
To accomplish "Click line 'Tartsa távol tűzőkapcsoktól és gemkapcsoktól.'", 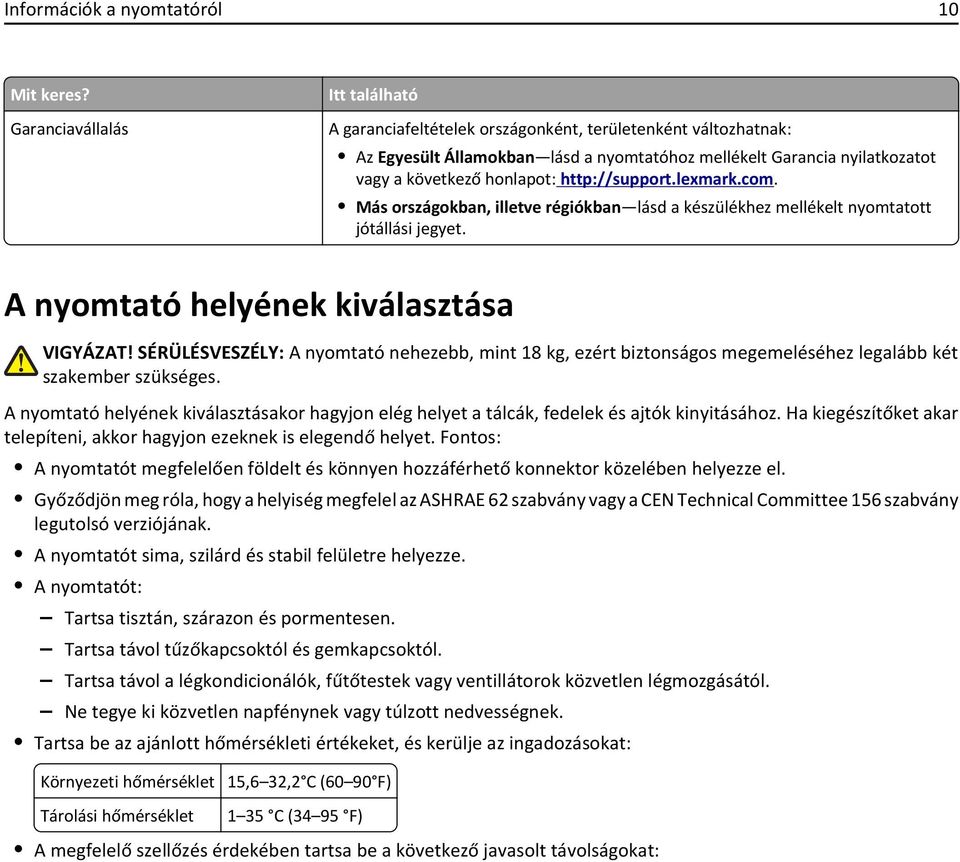I will pyautogui.click(x=253, y=650).
